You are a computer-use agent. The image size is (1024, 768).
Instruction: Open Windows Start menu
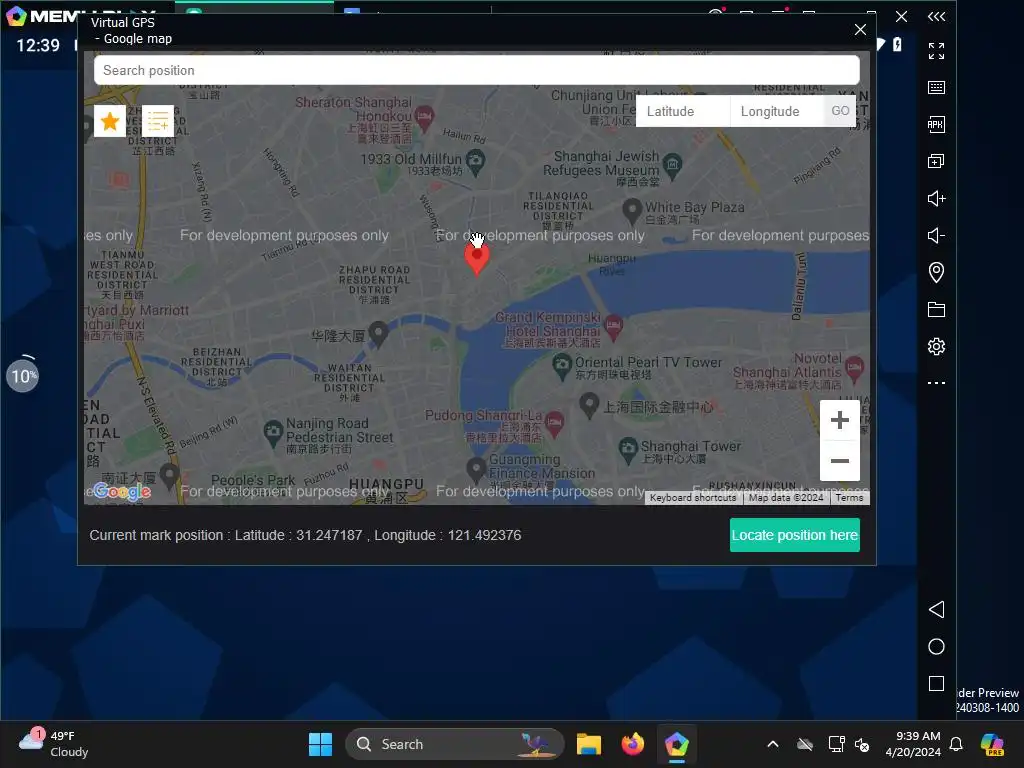(320, 744)
